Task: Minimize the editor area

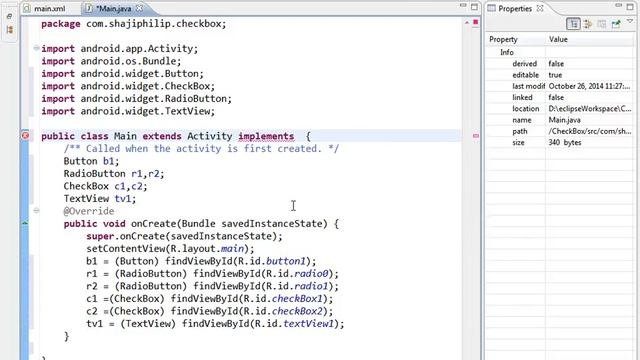Action: (463, 6)
